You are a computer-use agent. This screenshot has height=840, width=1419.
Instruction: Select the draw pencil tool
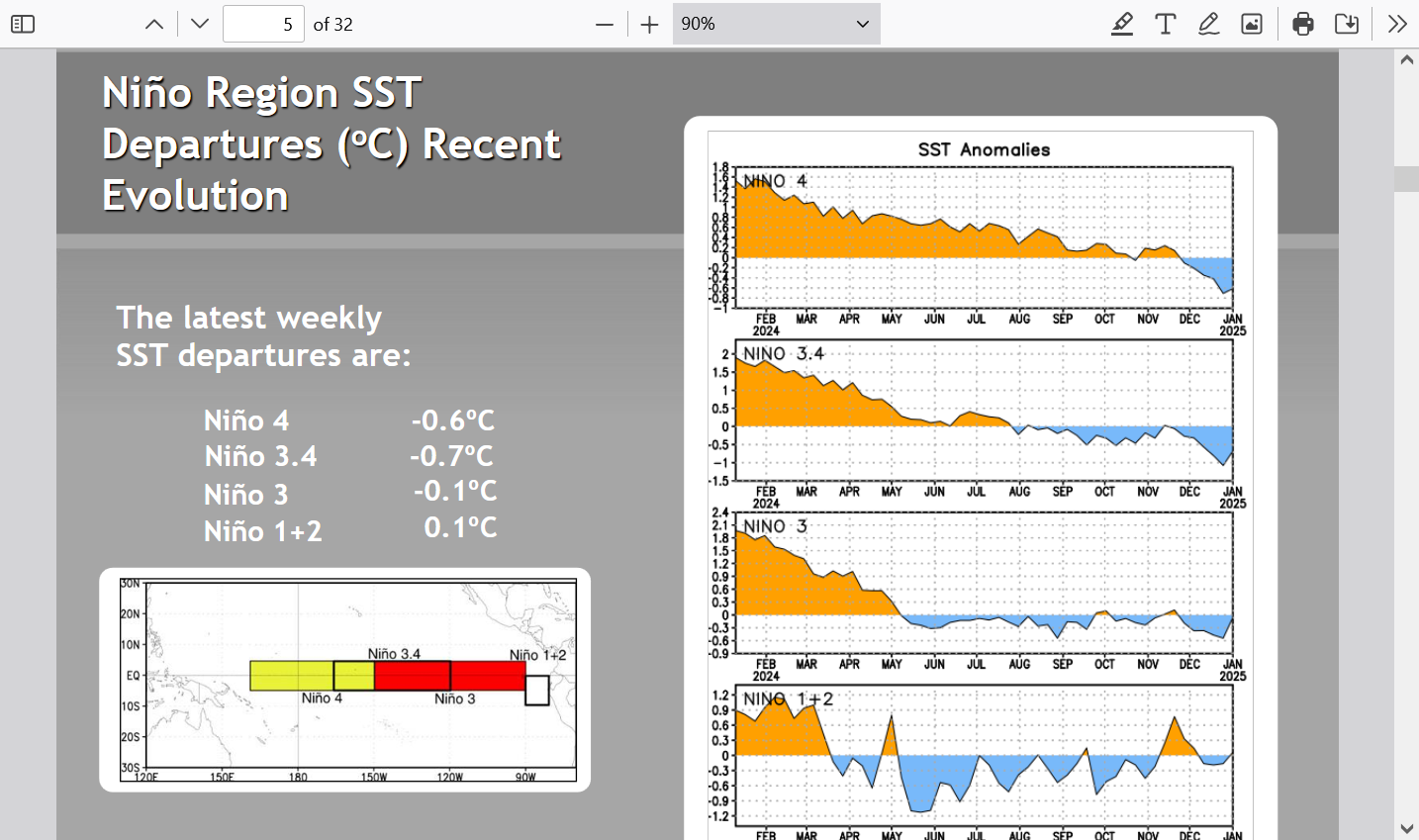coord(1208,24)
